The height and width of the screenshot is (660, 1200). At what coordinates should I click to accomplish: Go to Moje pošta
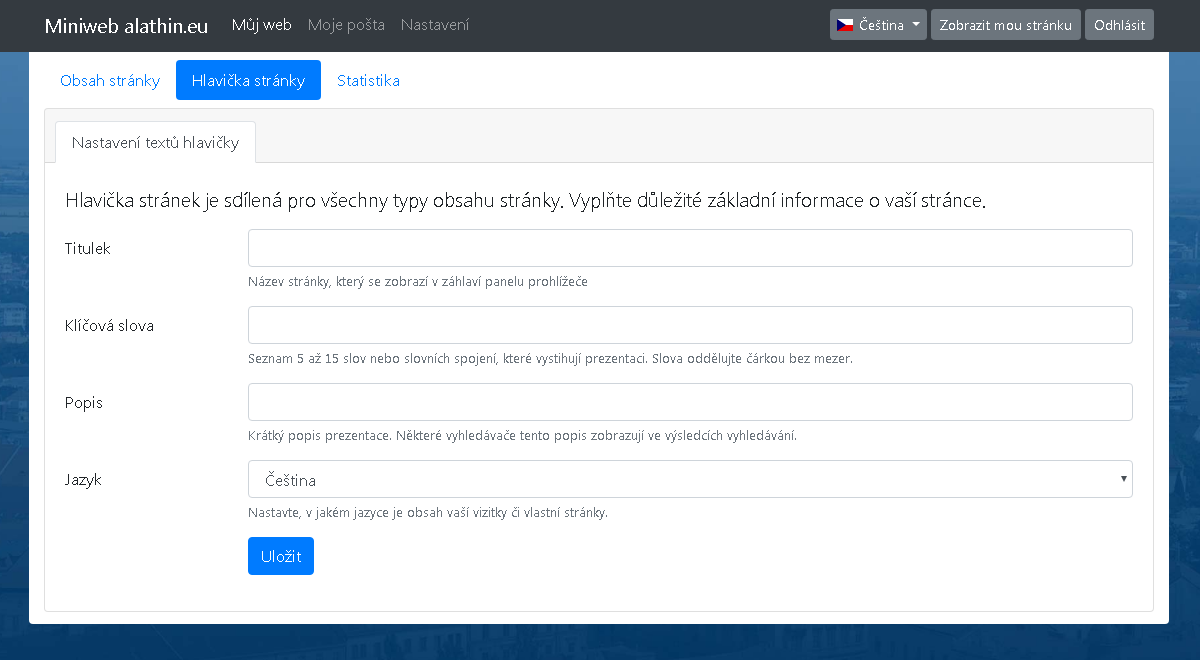click(346, 25)
